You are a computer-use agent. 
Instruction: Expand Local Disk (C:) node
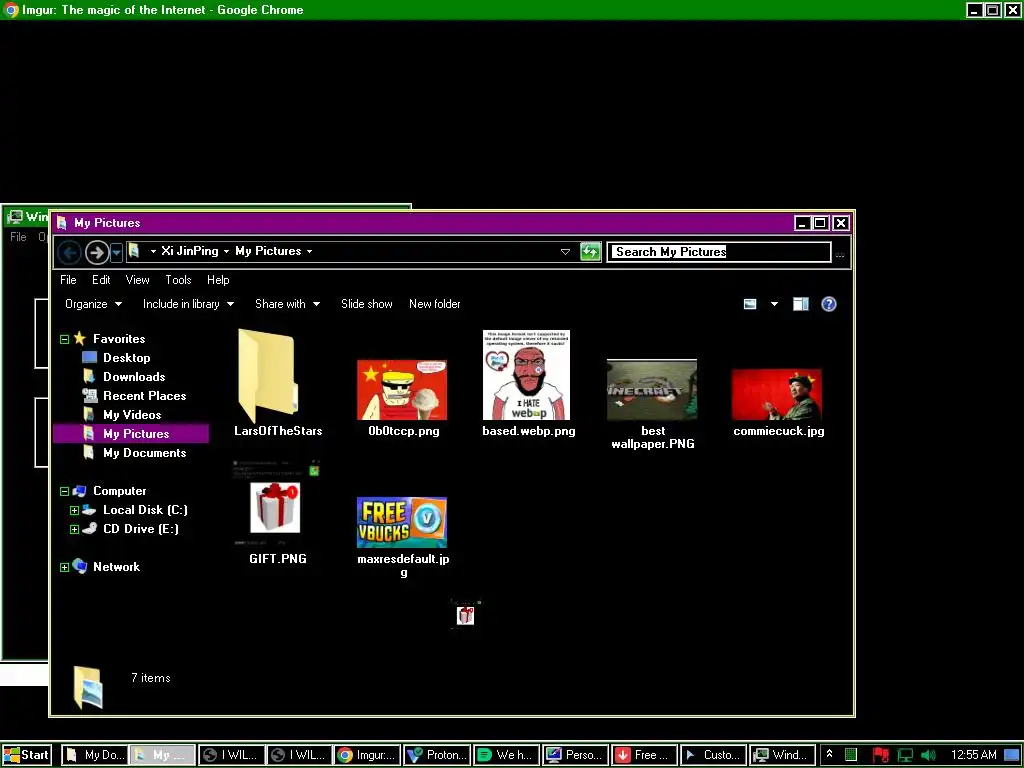pos(74,510)
